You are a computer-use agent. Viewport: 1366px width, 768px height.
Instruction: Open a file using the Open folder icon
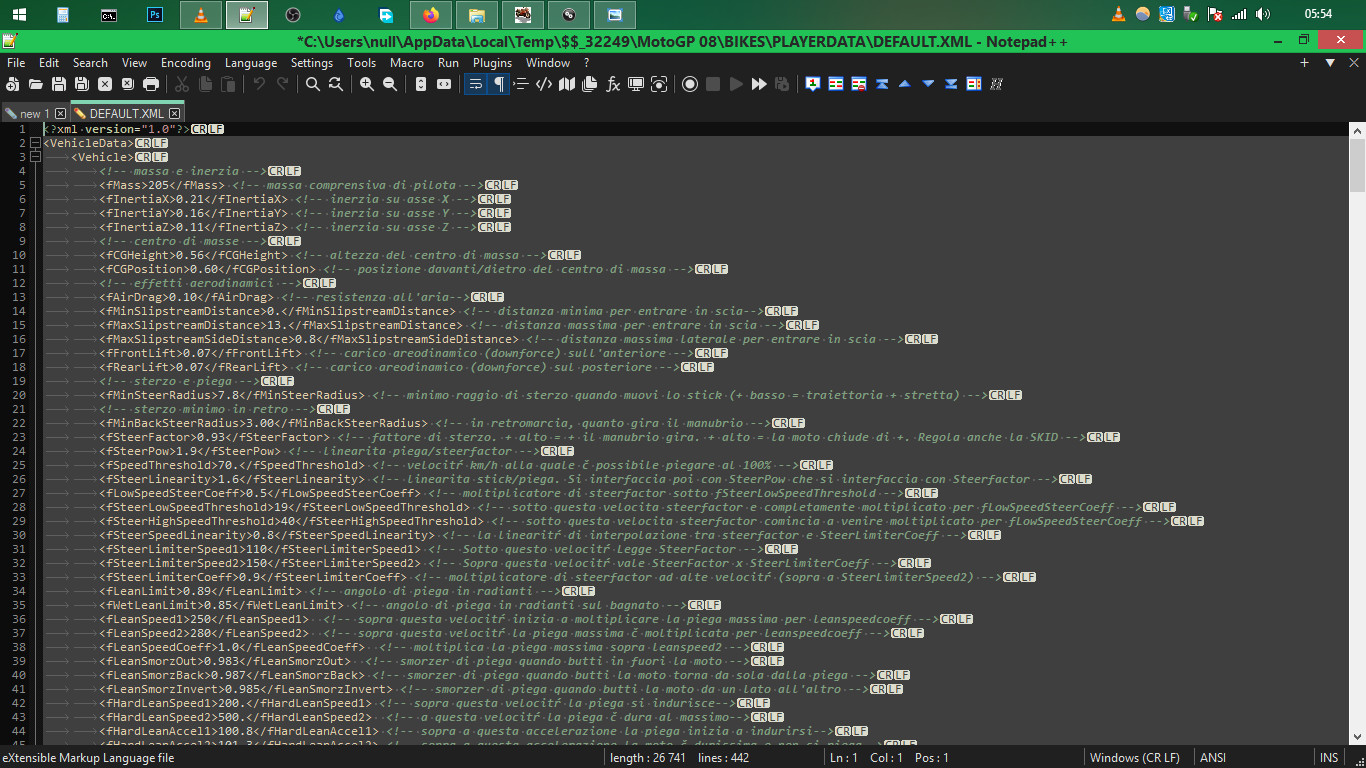coord(37,84)
